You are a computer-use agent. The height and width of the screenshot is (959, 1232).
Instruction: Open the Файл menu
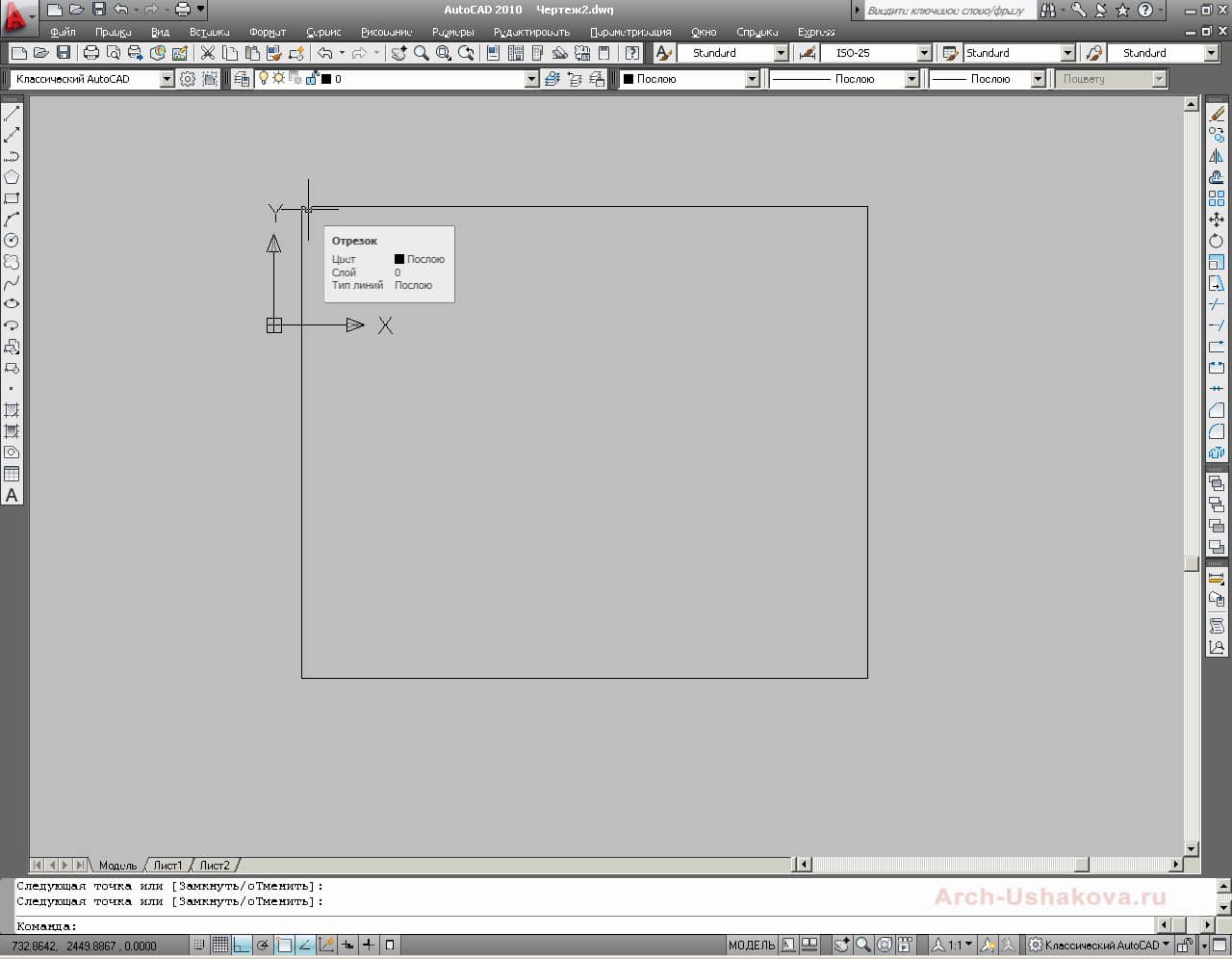[x=63, y=32]
